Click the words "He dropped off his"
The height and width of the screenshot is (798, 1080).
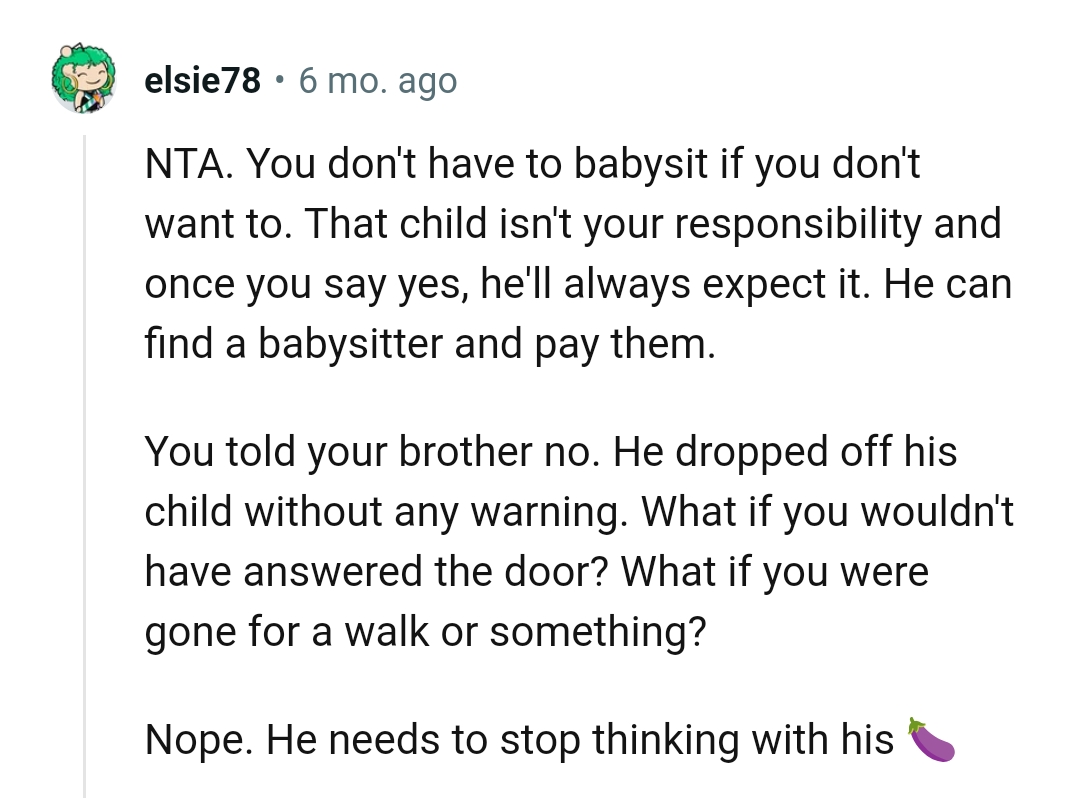[785, 452]
